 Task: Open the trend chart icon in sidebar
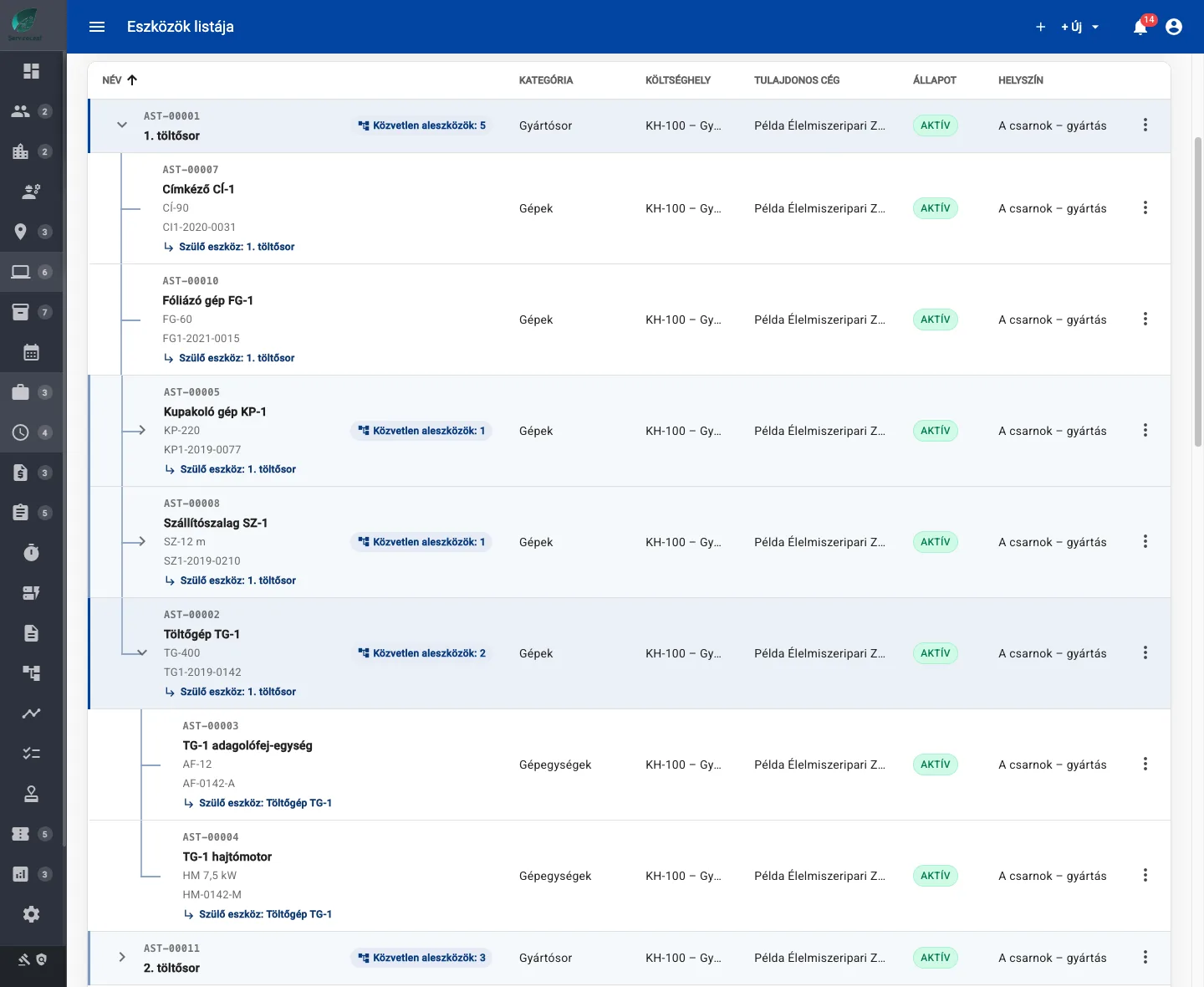pos(31,713)
